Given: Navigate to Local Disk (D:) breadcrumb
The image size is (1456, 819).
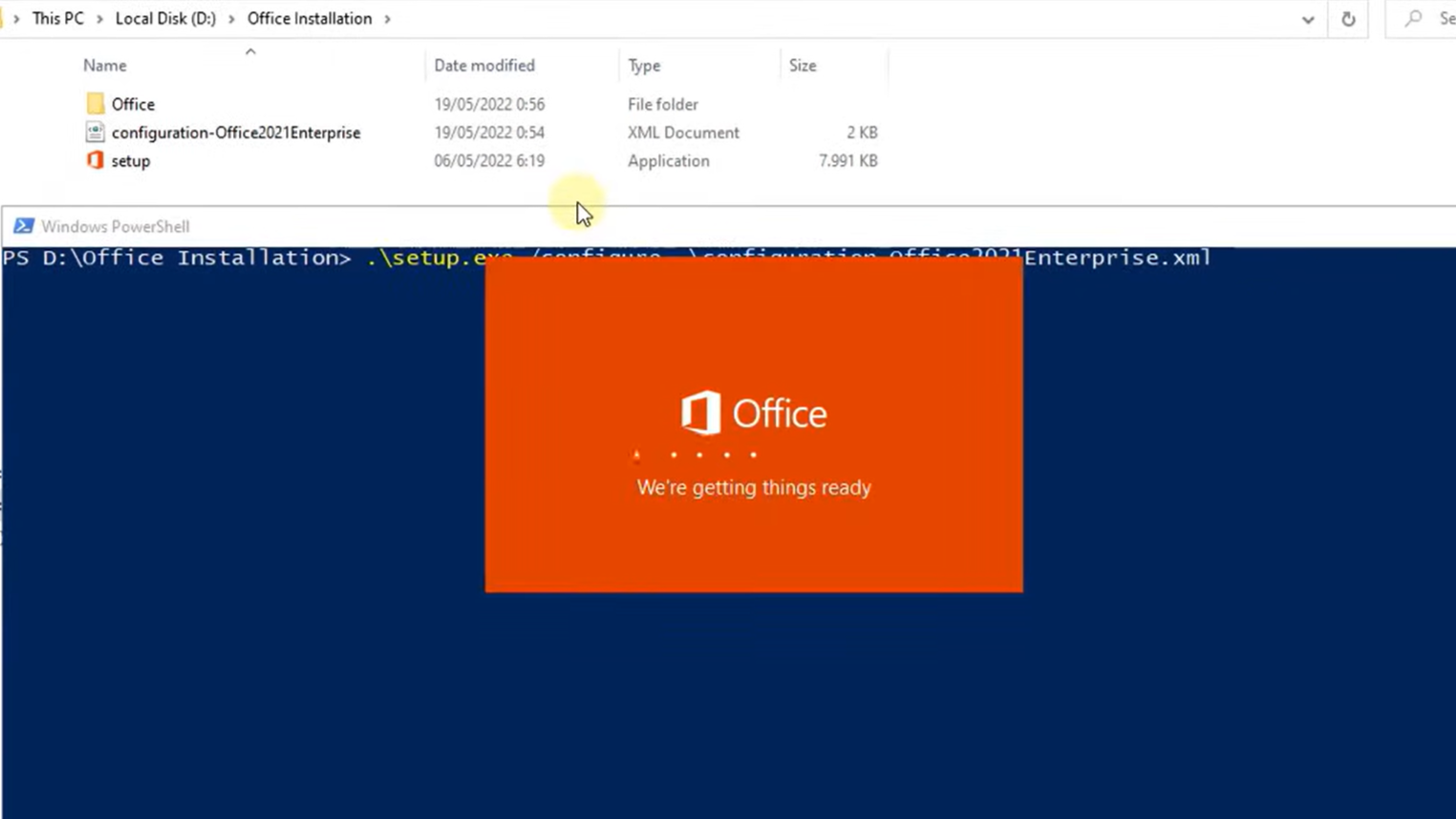Looking at the screenshot, I should (x=165, y=18).
